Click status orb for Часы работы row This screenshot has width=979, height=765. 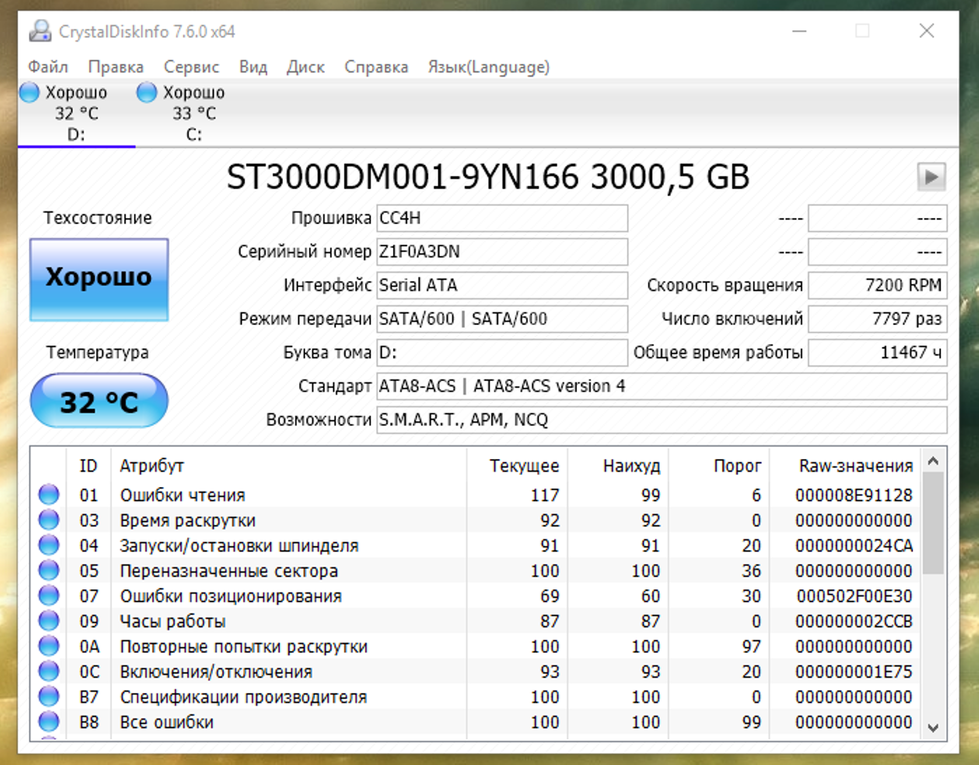(x=48, y=621)
